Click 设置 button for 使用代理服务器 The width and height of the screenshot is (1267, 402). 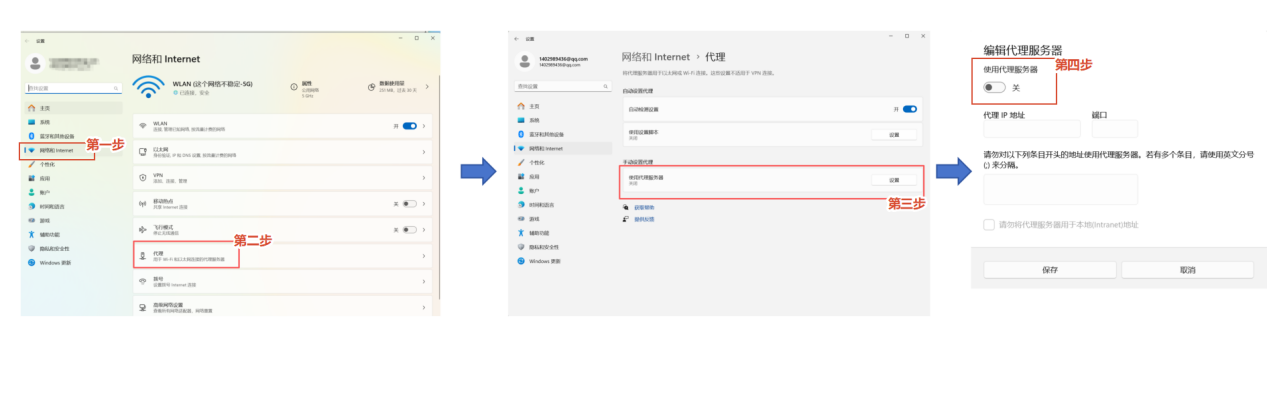point(895,180)
